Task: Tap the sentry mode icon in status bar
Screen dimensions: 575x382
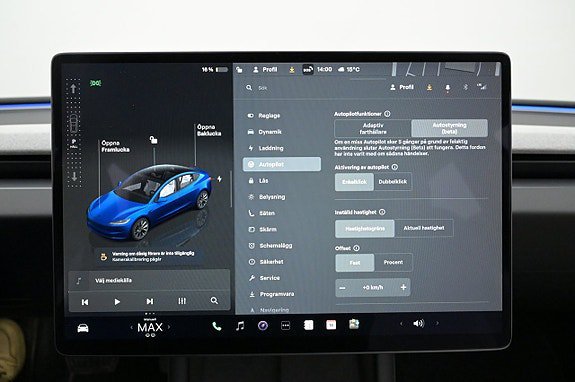Action: pos(308,69)
